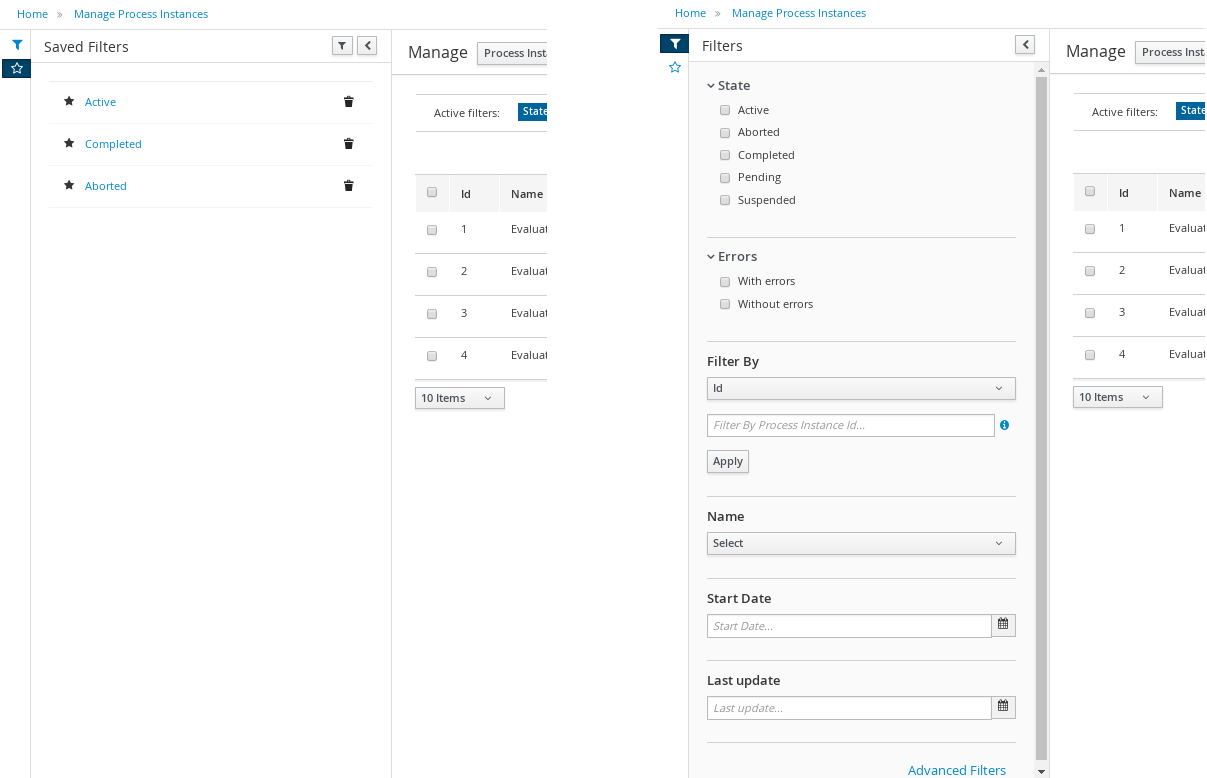
Task: Open the Last update calendar picker
Action: pyautogui.click(x=1003, y=708)
